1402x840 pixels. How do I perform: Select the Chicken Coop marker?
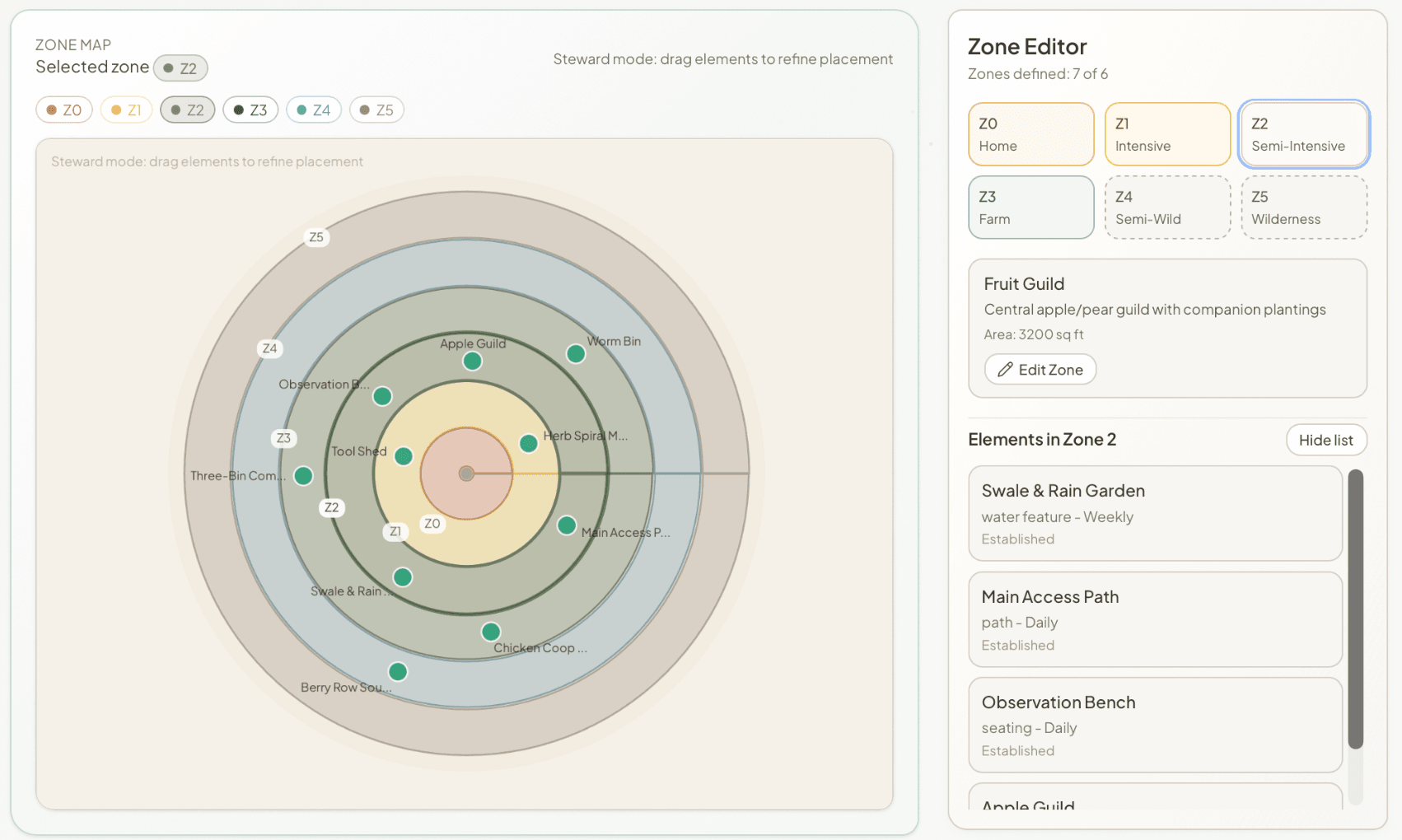point(489,632)
